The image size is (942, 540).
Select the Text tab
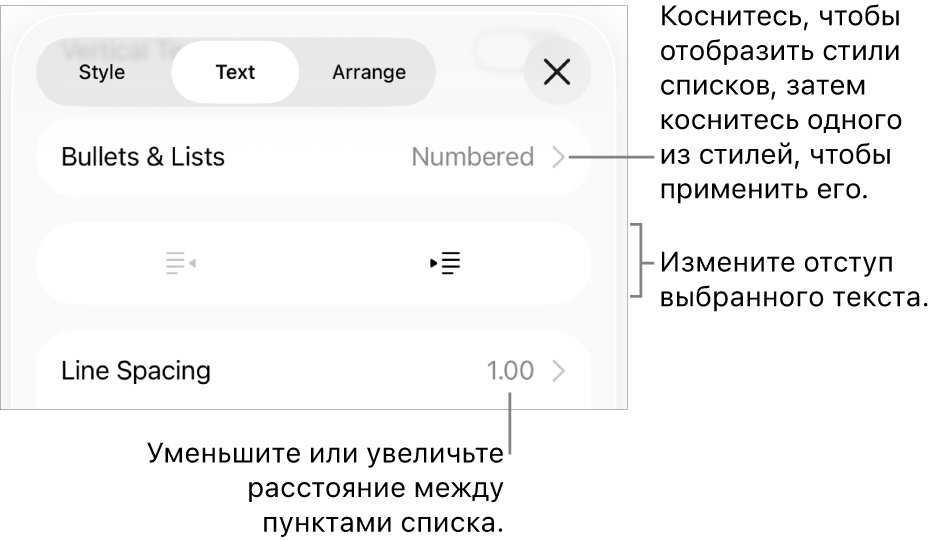click(x=235, y=72)
